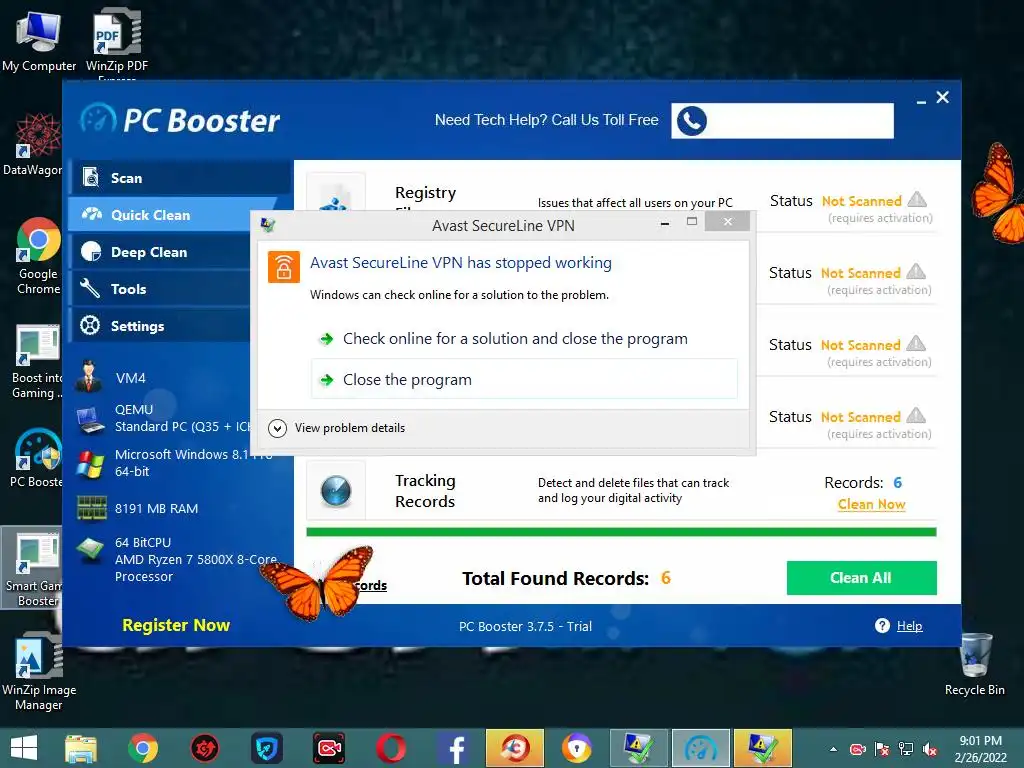Open Facebook app from taskbar
Image resolution: width=1024 pixels, height=768 pixels.
pyautogui.click(x=453, y=748)
